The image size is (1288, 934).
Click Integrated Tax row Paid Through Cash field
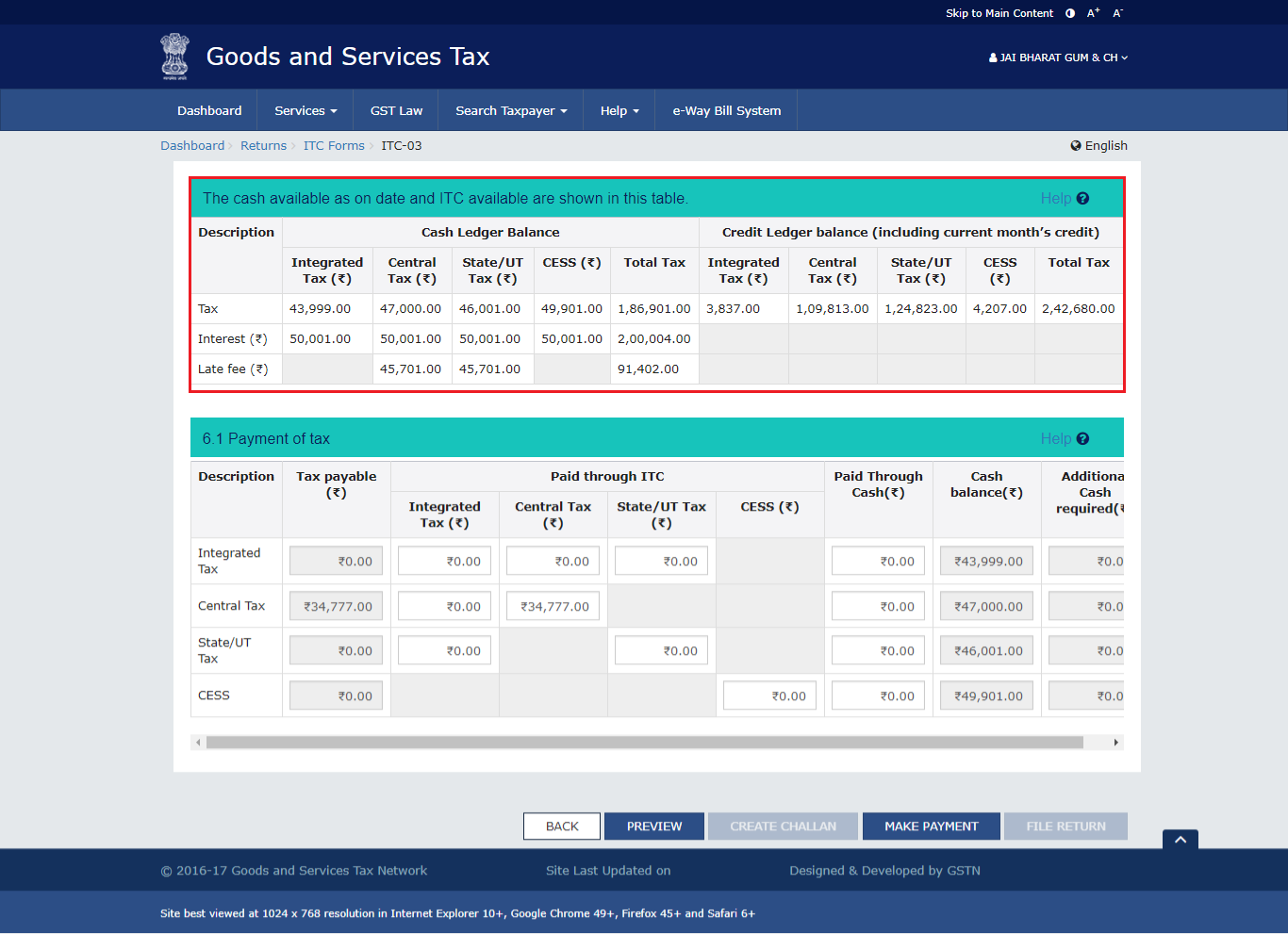click(x=878, y=562)
